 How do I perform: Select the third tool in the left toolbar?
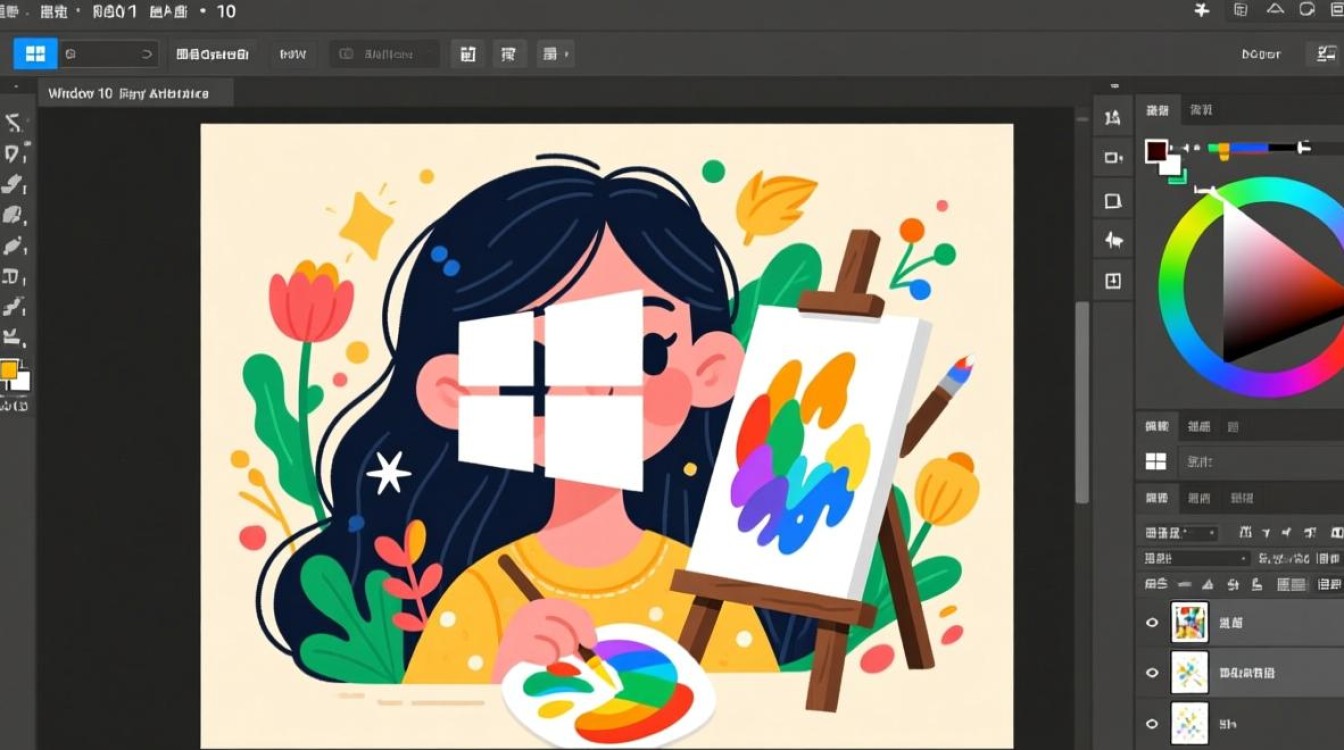(14, 184)
